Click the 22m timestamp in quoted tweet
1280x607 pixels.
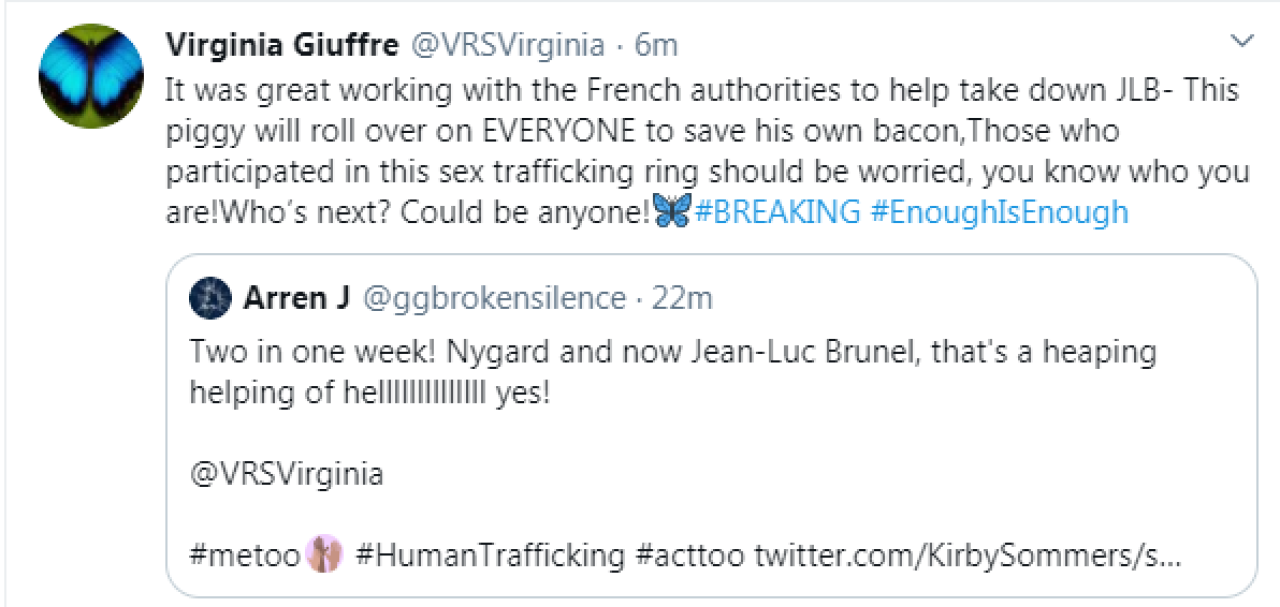(682, 298)
